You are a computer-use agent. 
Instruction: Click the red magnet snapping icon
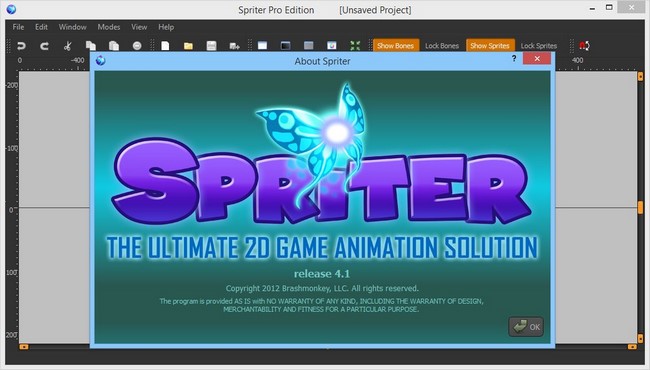click(584, 46)
